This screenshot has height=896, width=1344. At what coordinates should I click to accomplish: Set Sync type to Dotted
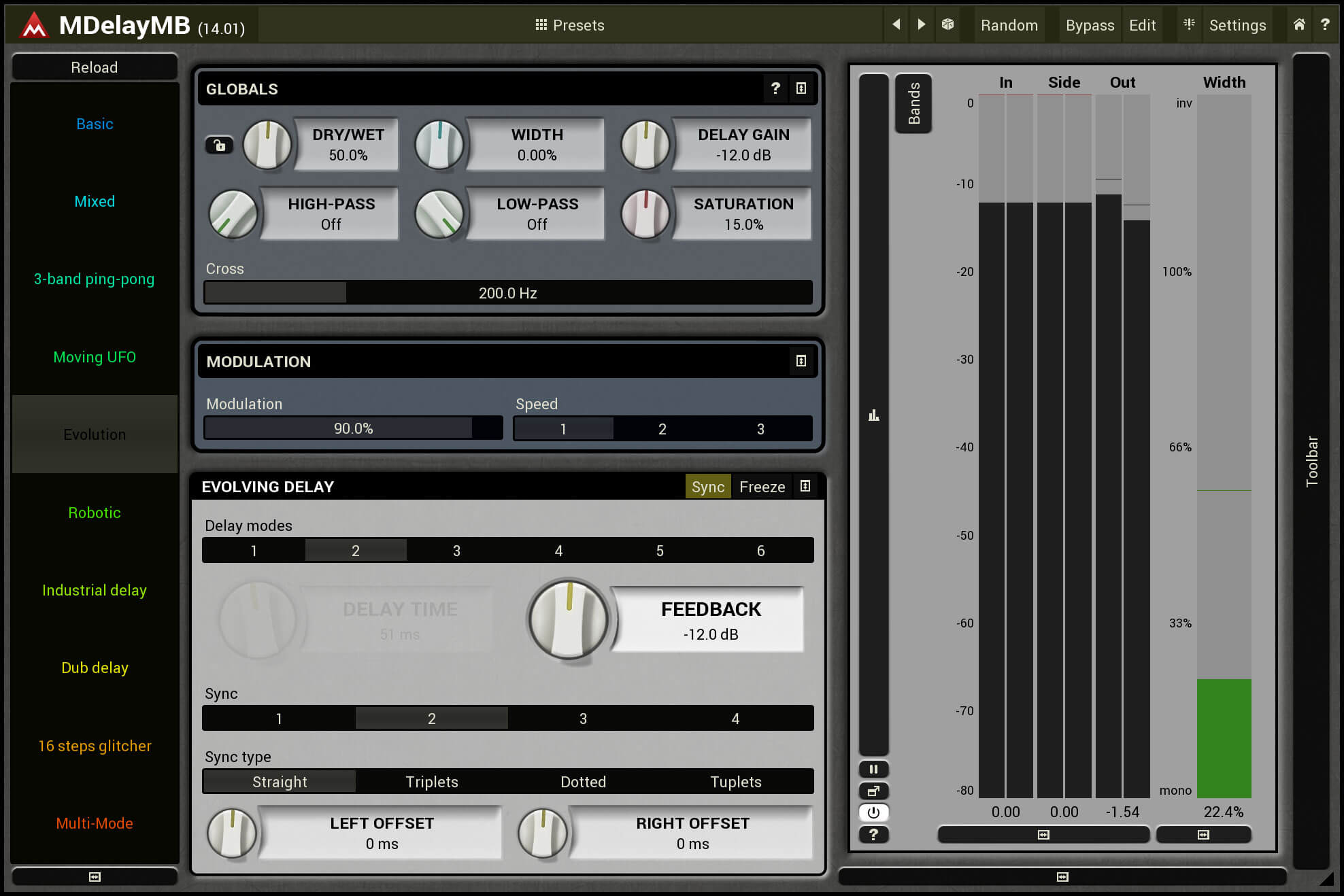(x=583, y=782)
